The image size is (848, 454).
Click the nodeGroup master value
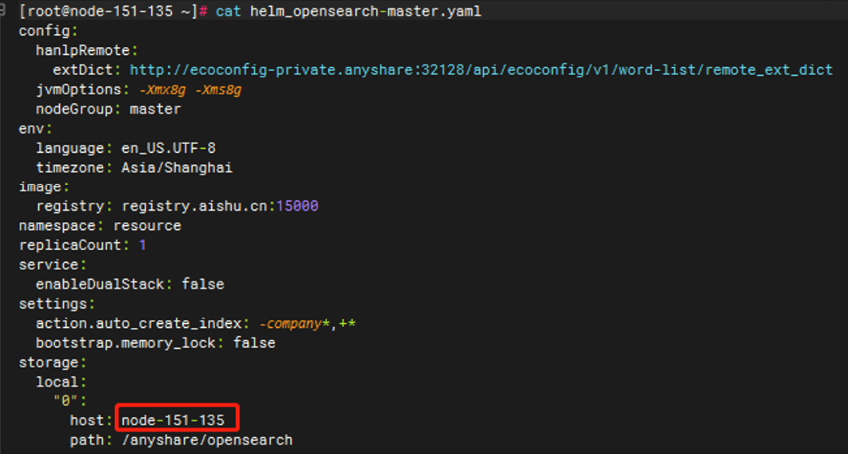155,109
